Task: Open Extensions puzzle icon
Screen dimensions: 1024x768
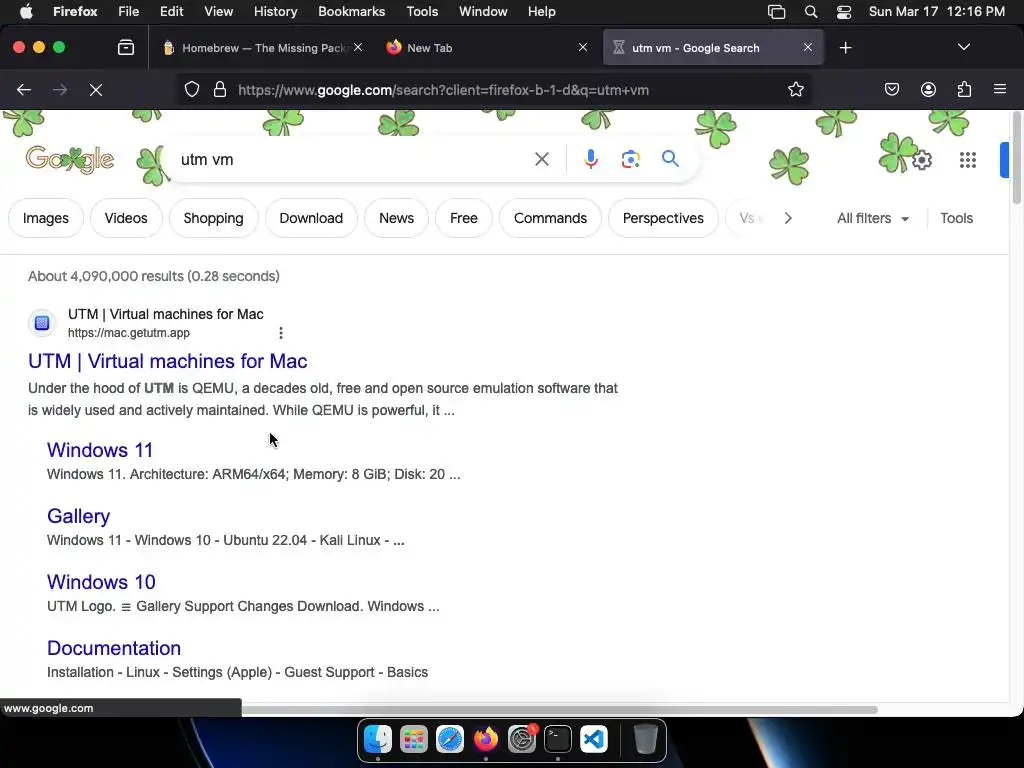Action: (964, 89)
